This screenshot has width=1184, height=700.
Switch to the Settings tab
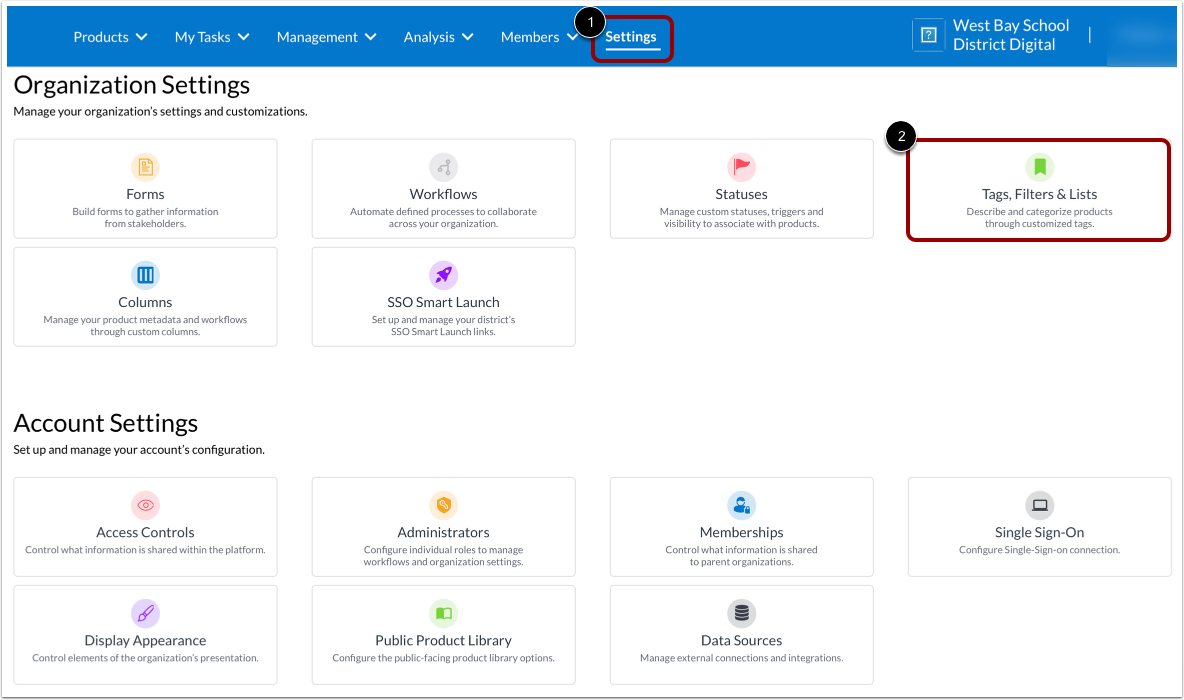[631, 36]
